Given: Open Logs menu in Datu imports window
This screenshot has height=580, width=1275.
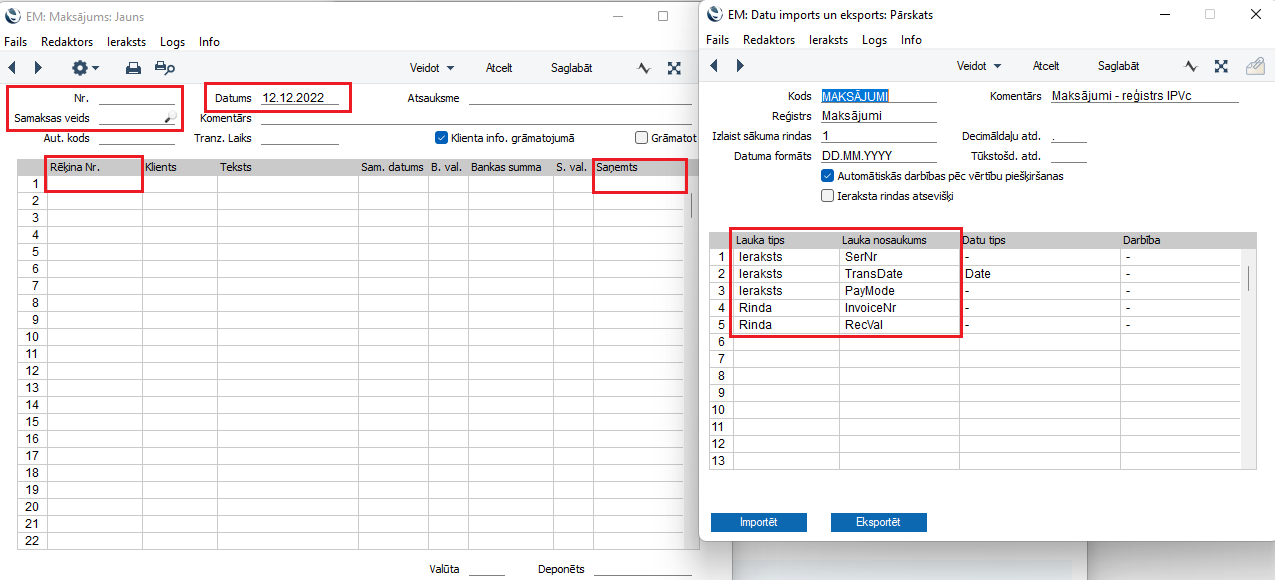Looking at the screenshot, I should coord(874,40).
